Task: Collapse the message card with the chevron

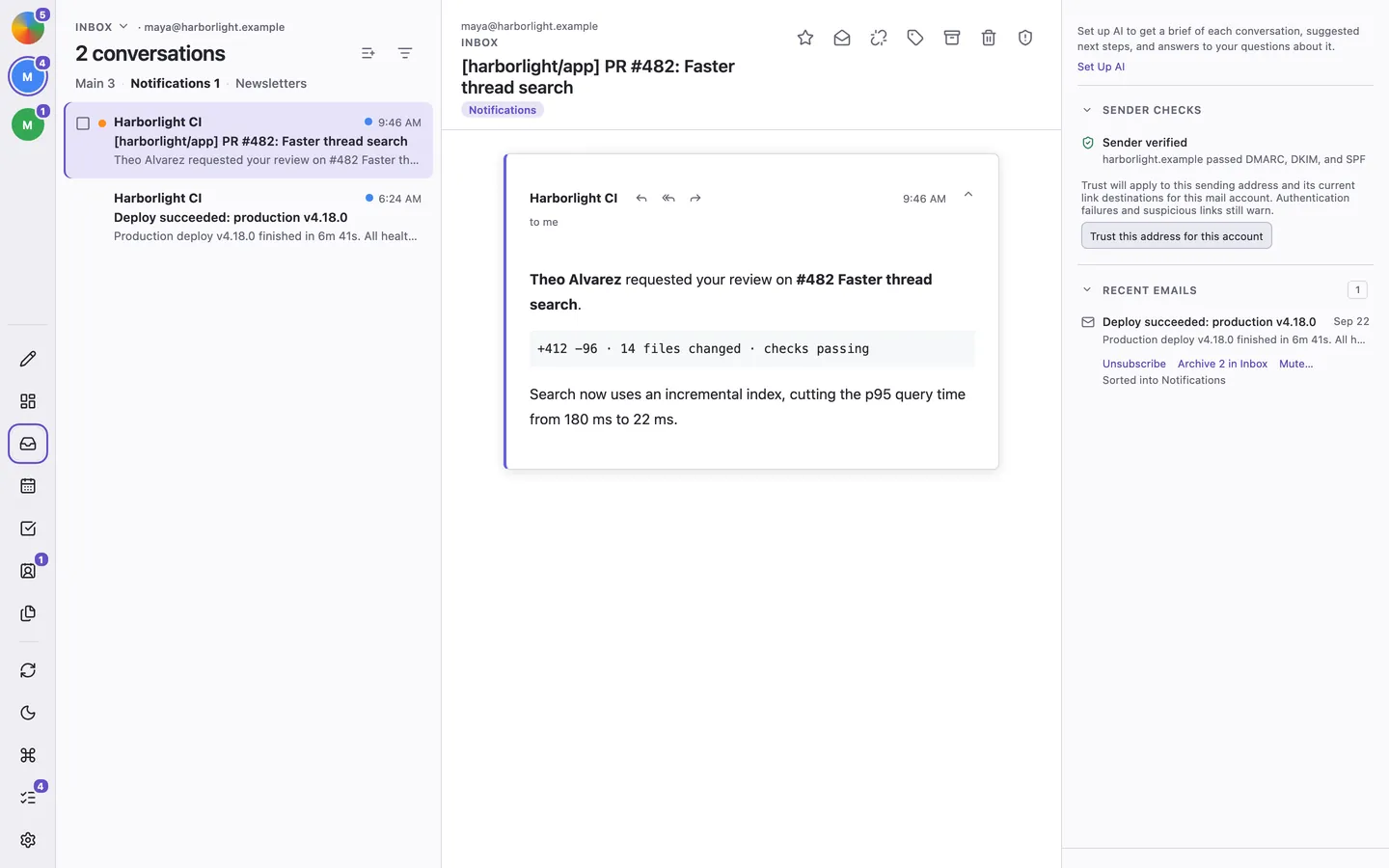Action: pos(968,195)
